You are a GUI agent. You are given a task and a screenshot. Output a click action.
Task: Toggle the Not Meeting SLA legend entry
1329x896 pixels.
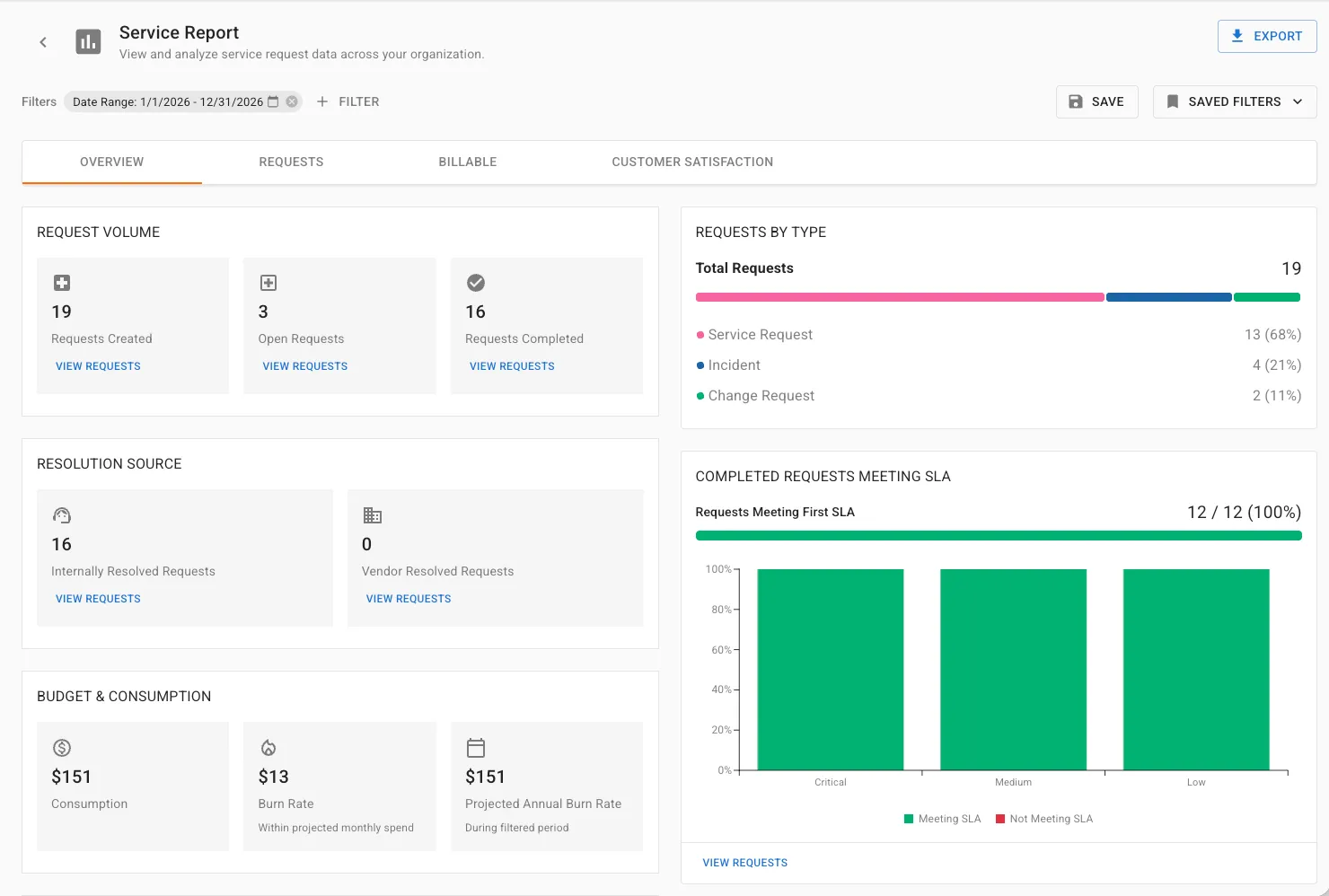1044,819
